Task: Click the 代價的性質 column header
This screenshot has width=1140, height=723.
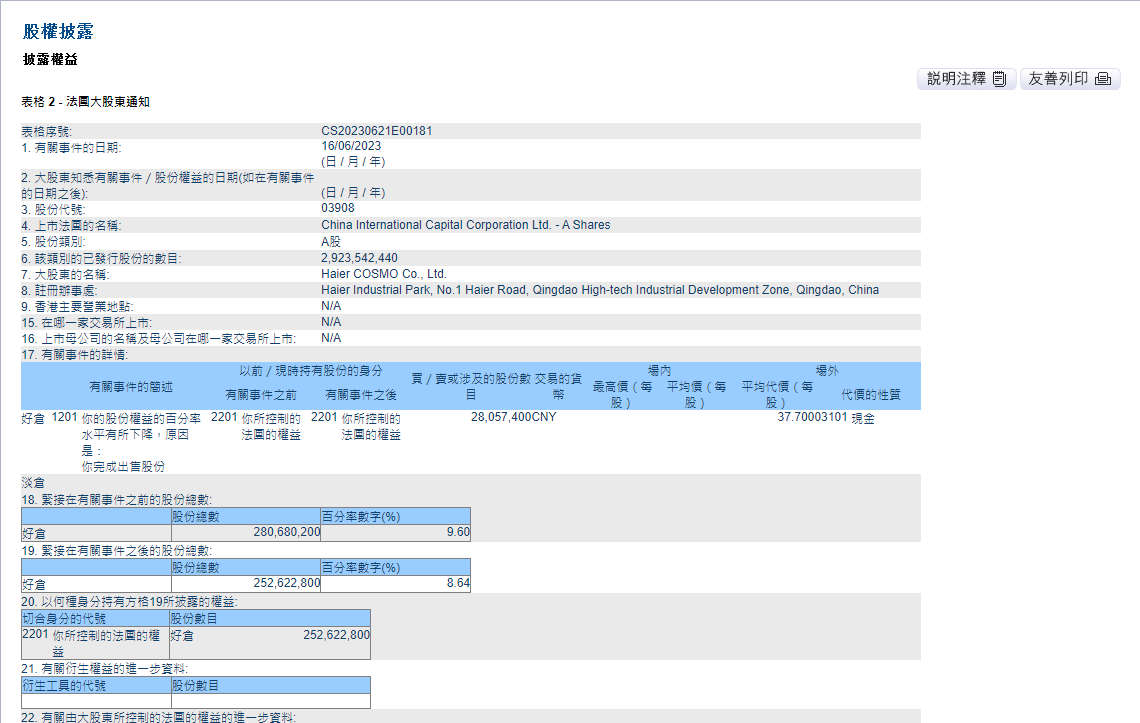Action: (871, 394)
